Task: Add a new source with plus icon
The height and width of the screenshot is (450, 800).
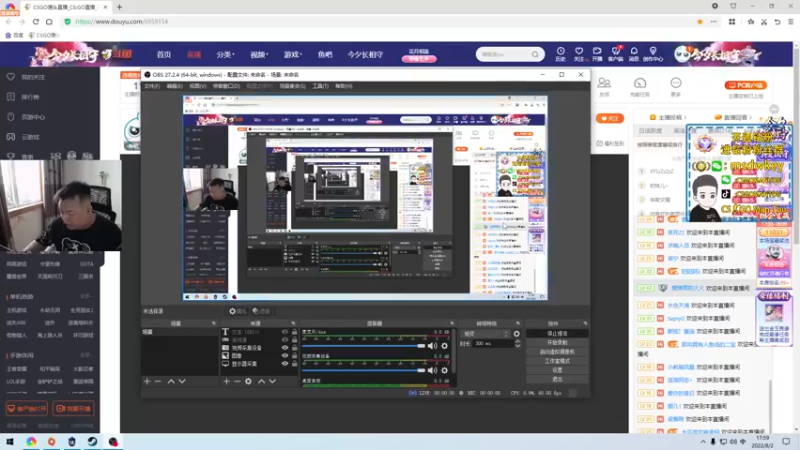Action: pyautogui.click(x=226, y=381)
